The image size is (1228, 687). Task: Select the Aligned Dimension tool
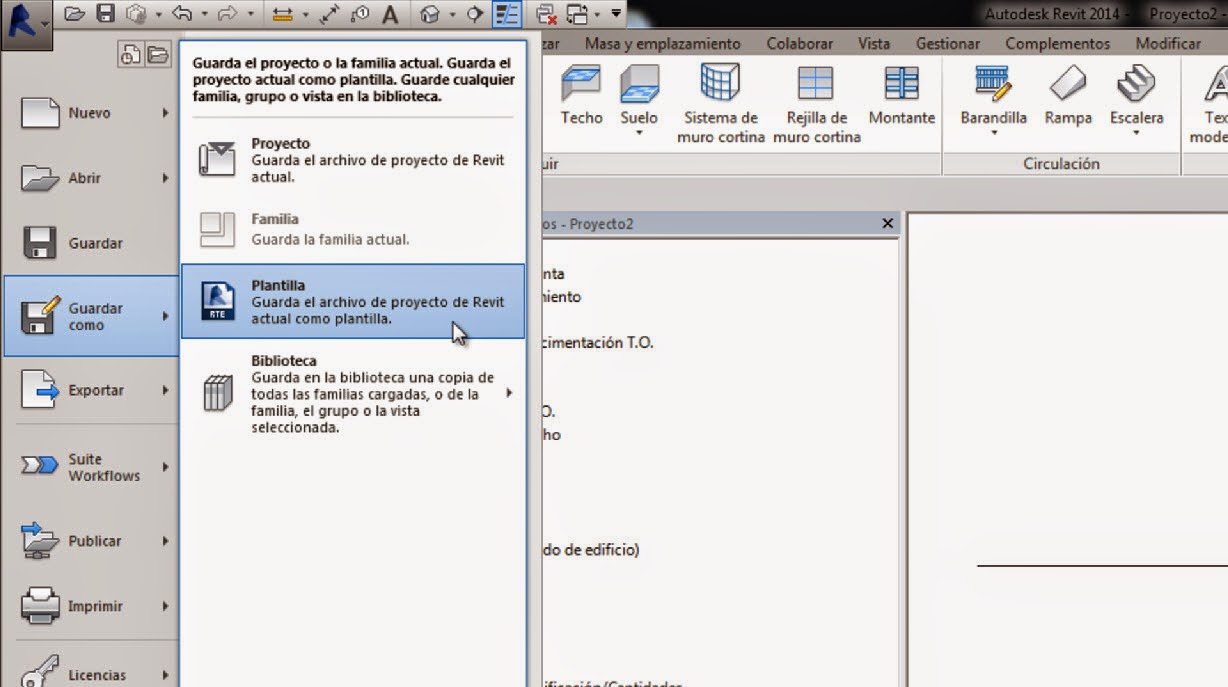(330, 14)
